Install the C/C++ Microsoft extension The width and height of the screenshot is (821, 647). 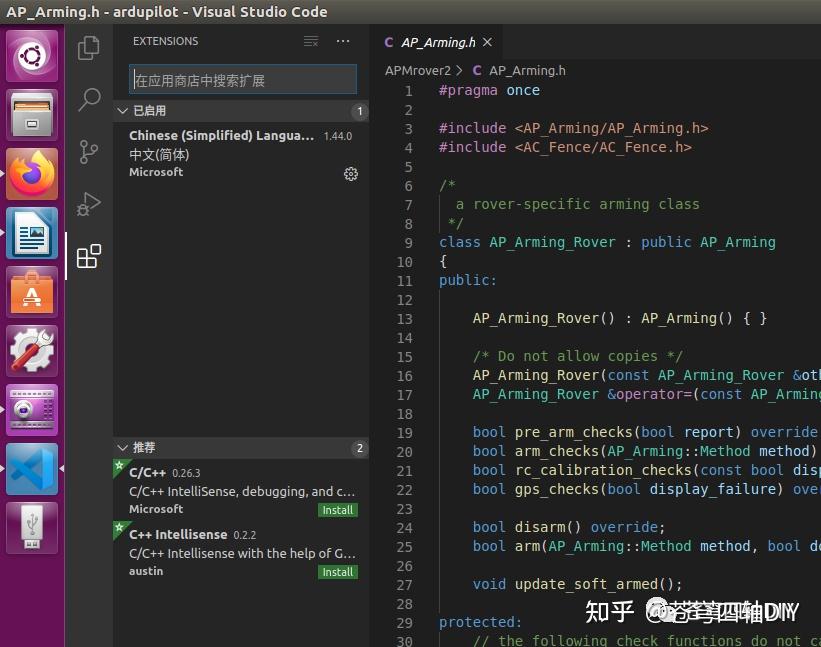point(338,510)
